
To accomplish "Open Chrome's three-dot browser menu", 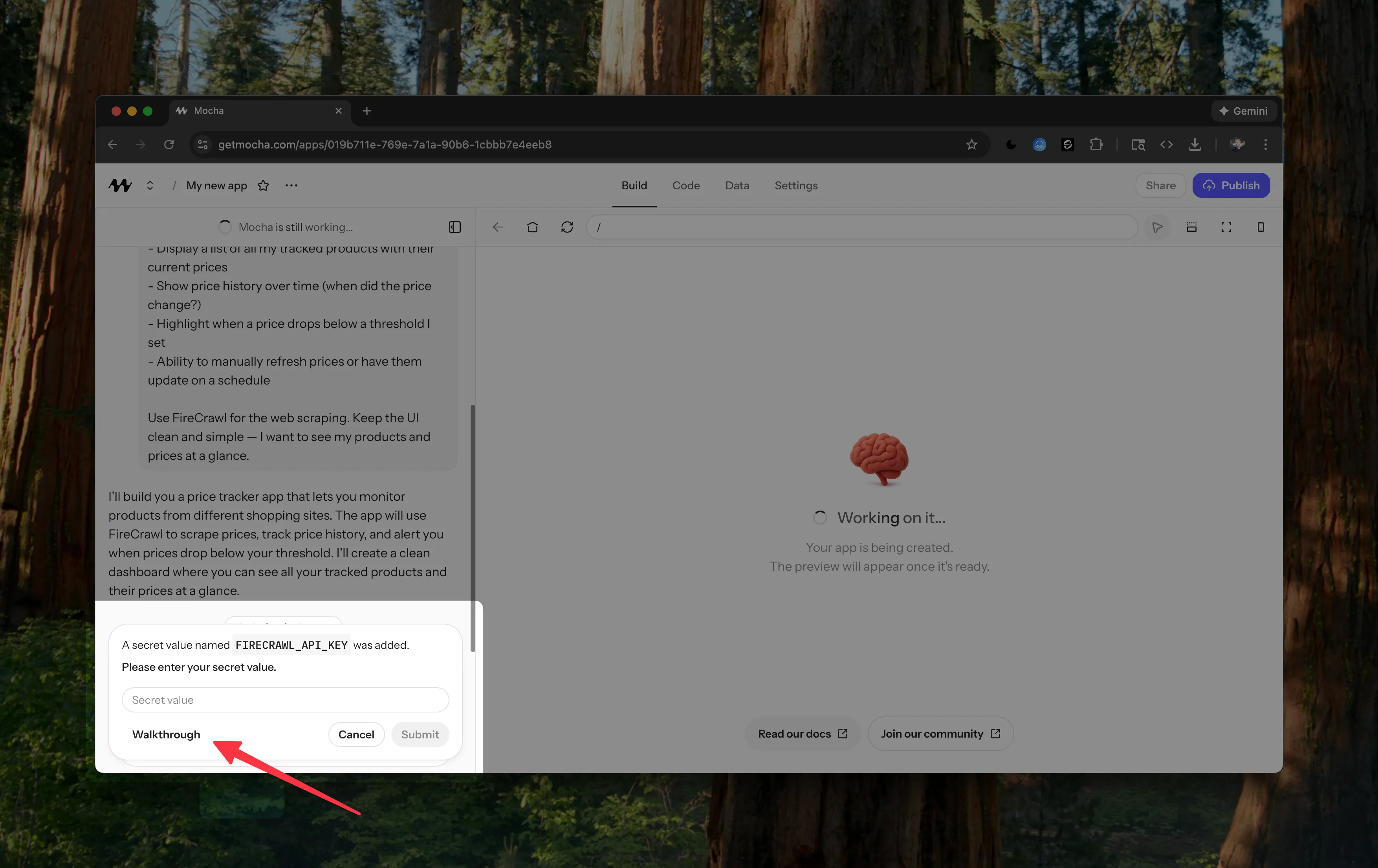I will 1265,145.
